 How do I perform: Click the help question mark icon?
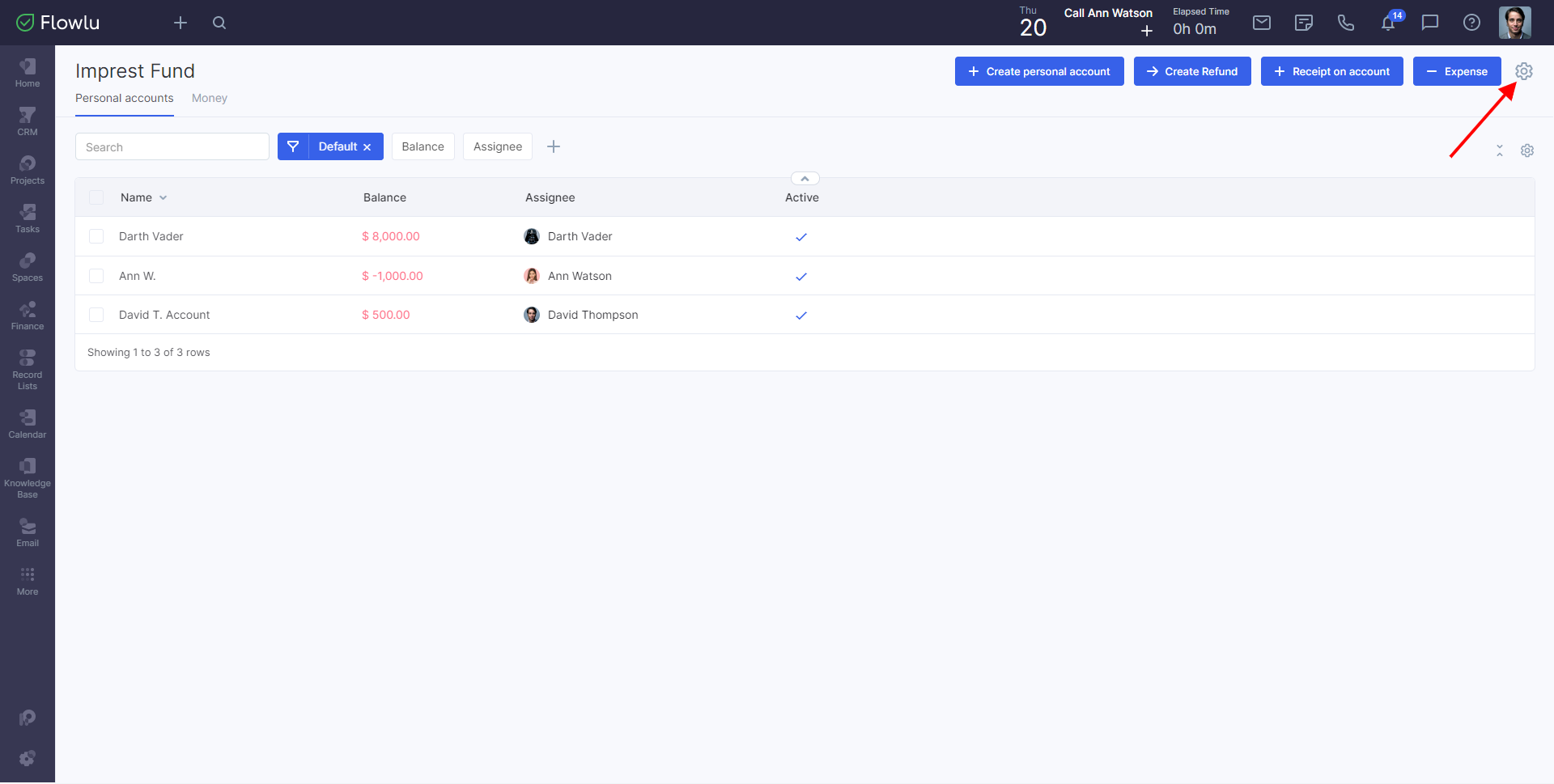1471,23
